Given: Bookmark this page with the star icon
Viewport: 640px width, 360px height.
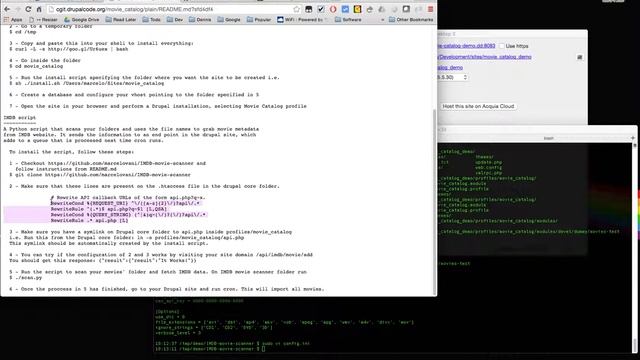Looking at the screenshot, I should point(297,9).
